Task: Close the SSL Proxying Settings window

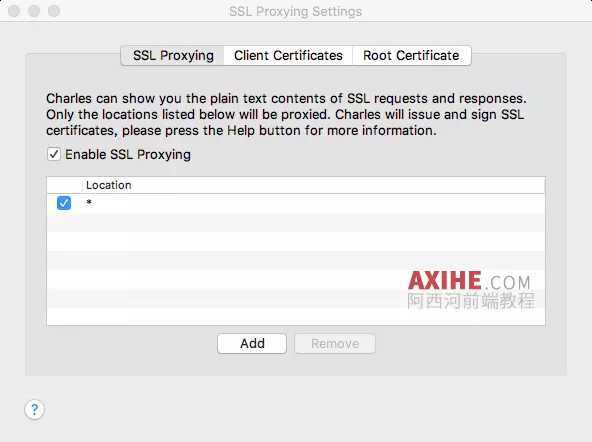Action: (14, 11)
